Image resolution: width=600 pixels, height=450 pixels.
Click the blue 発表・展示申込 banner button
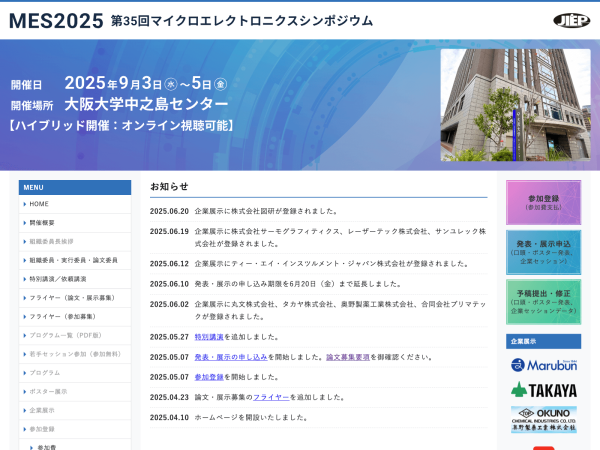pyautogui.click(x=543, y=252)
